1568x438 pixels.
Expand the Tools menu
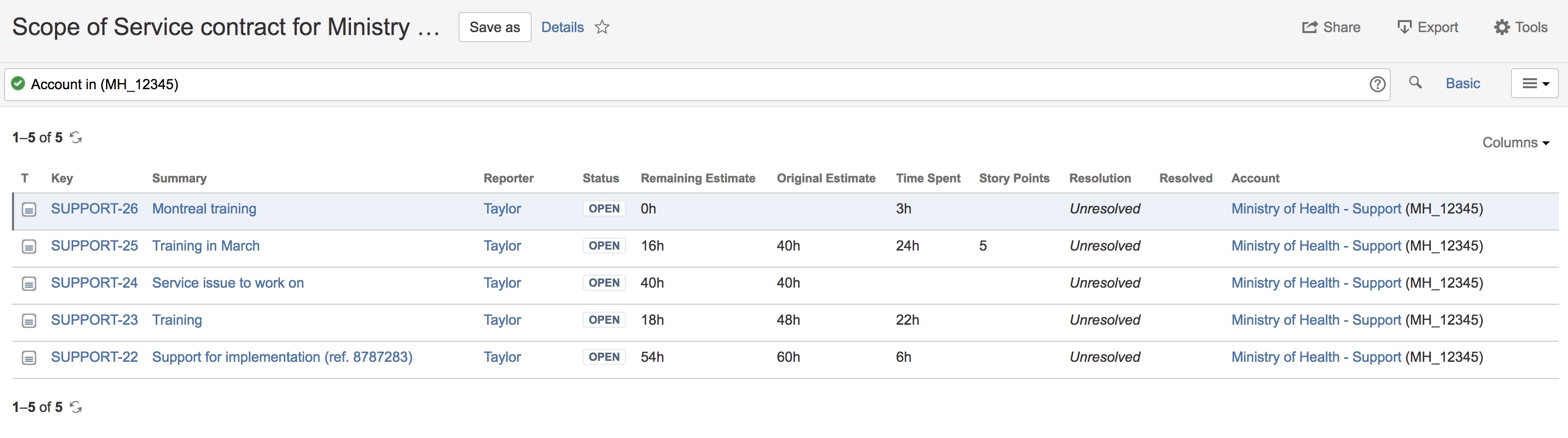pyautogui.click(x=1520, y=28)
